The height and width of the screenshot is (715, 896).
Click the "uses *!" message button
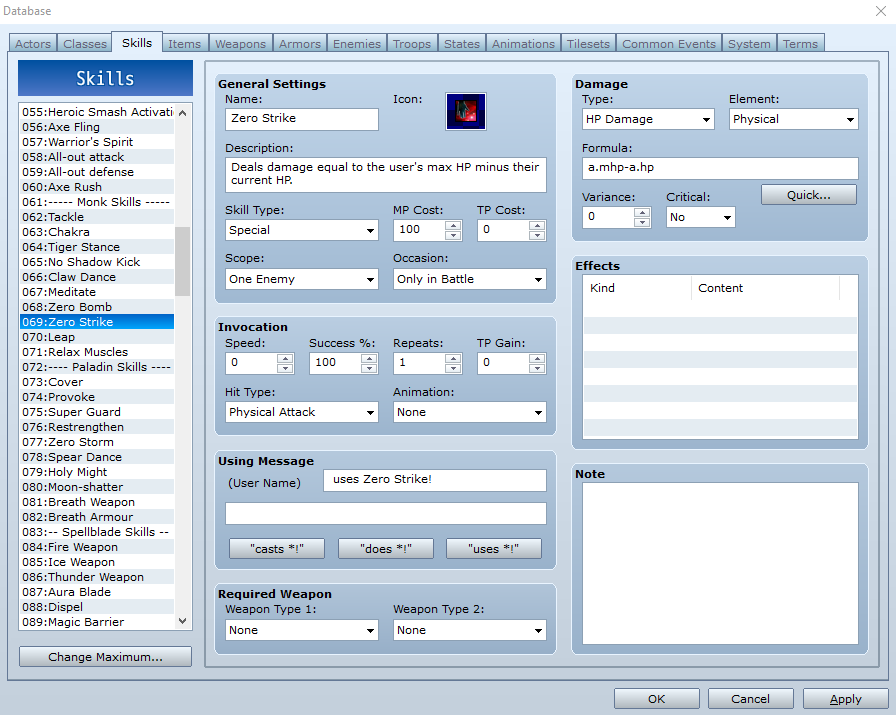(x=494, y=549)
